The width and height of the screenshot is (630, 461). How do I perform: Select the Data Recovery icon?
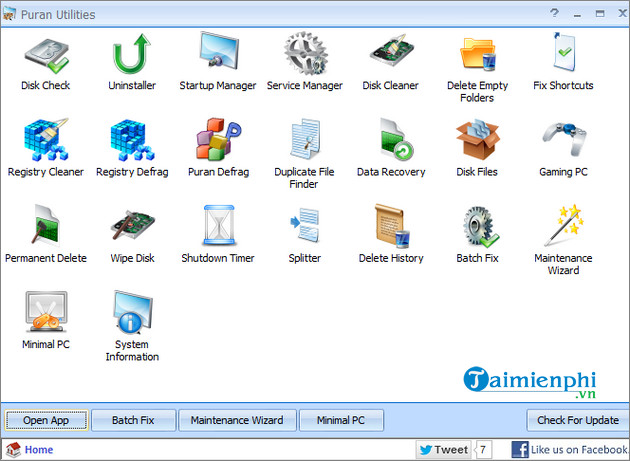(x=396, y=139)
